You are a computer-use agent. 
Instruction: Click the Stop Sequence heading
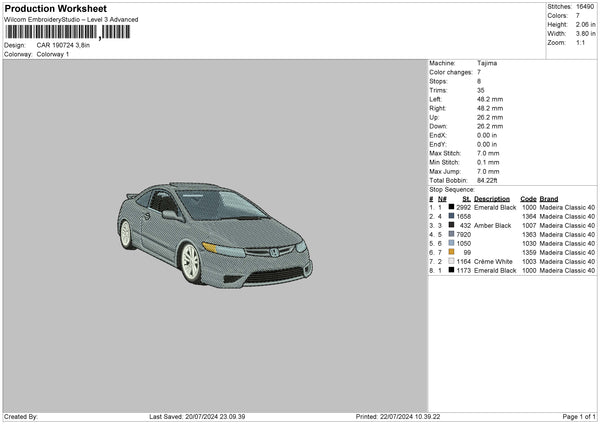click(452, 188)
